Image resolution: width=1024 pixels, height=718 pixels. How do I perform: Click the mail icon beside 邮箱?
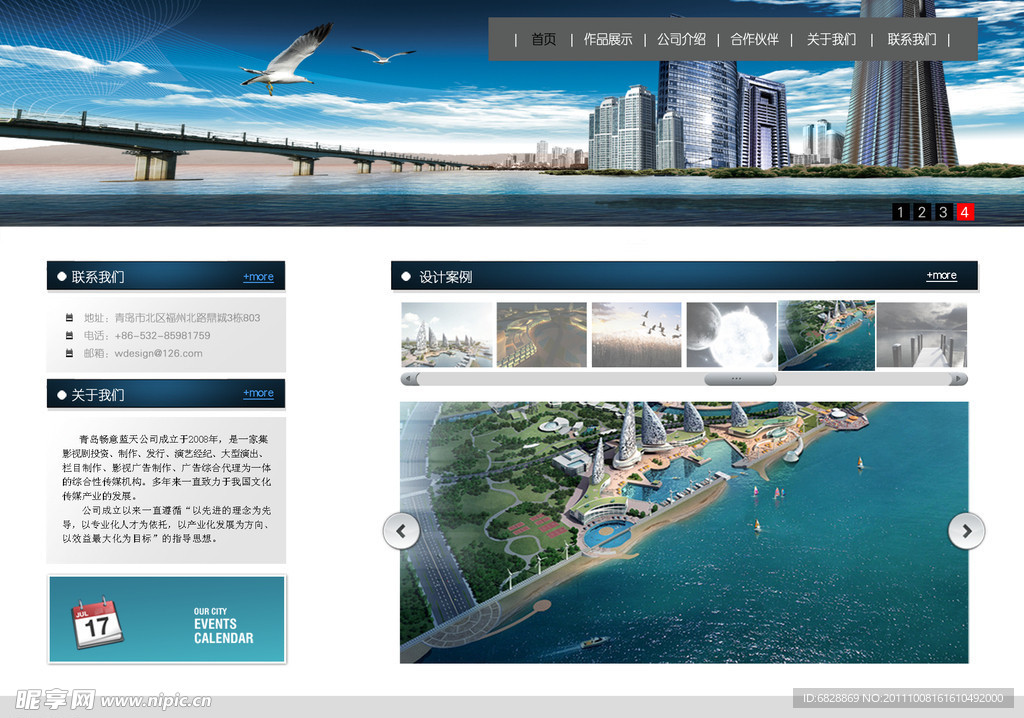[x=69, y=353]
